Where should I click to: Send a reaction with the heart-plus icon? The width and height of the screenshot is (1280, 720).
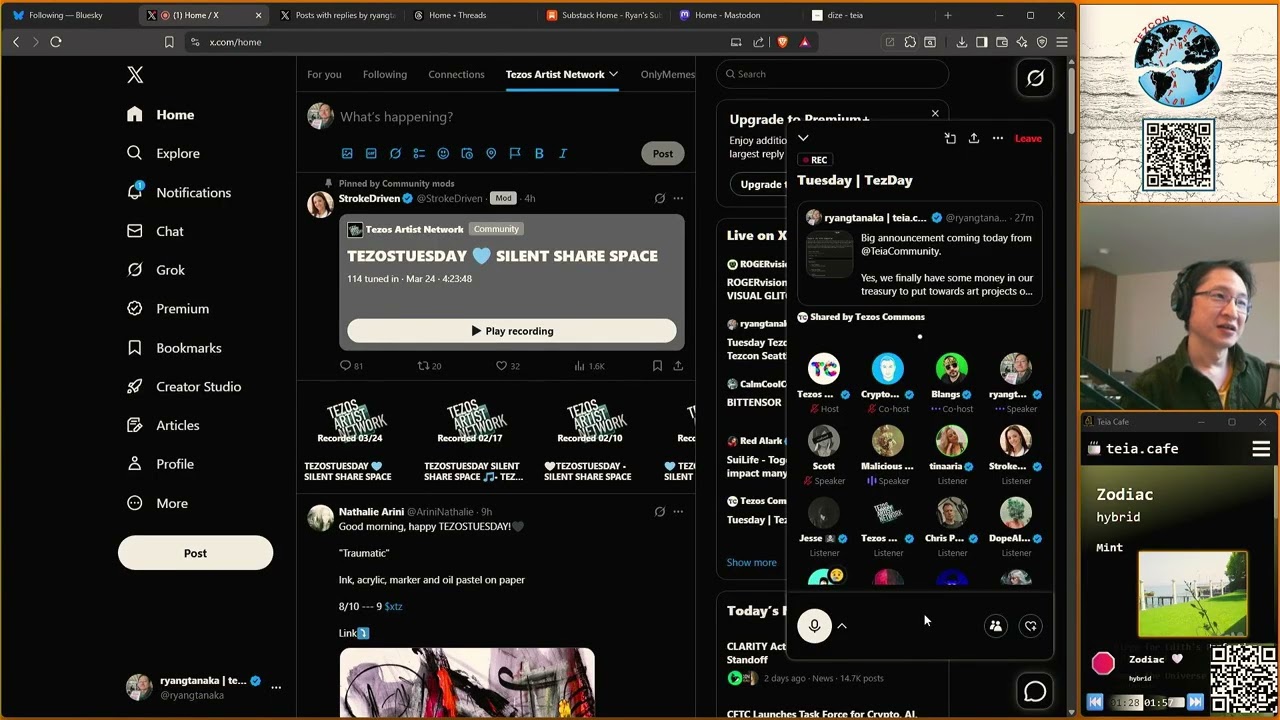tap(1030, 626)
